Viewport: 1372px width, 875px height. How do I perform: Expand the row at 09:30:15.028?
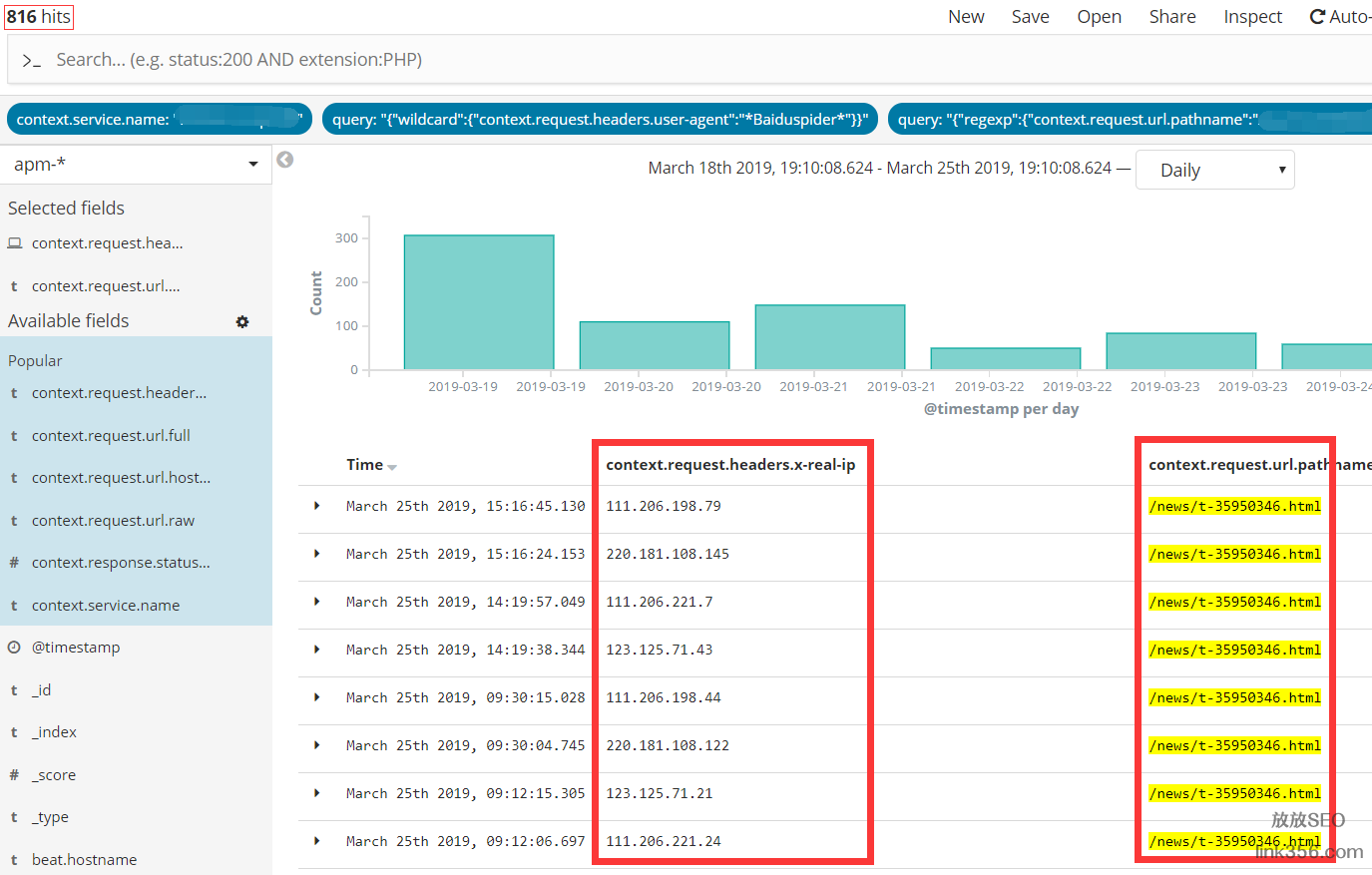[x=317, y=697]
